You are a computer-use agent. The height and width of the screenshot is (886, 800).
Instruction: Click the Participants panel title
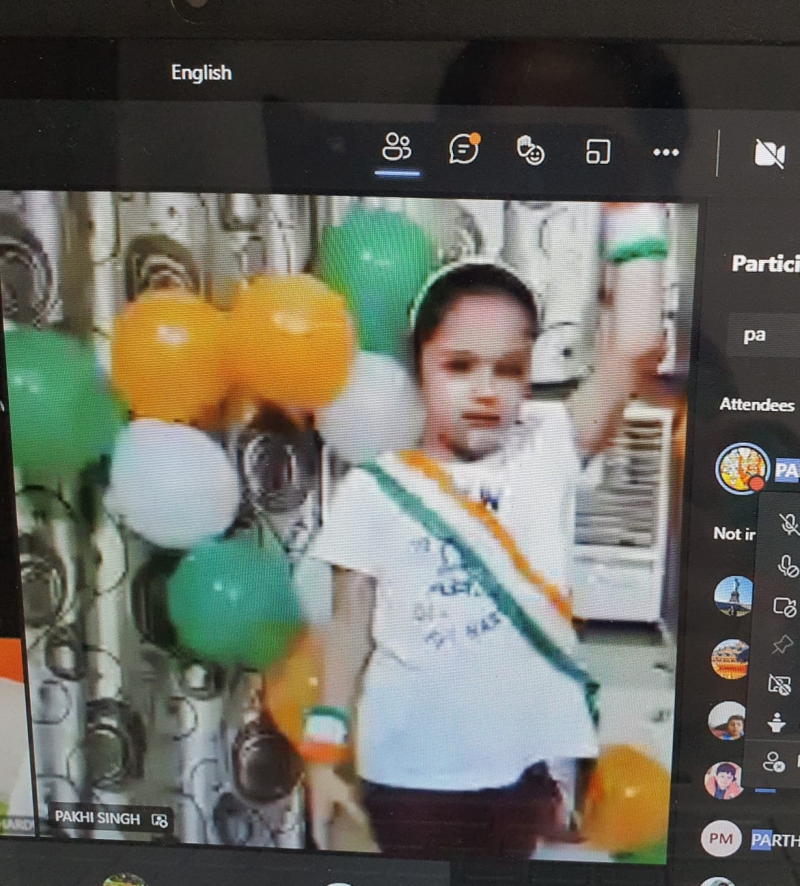766,263
